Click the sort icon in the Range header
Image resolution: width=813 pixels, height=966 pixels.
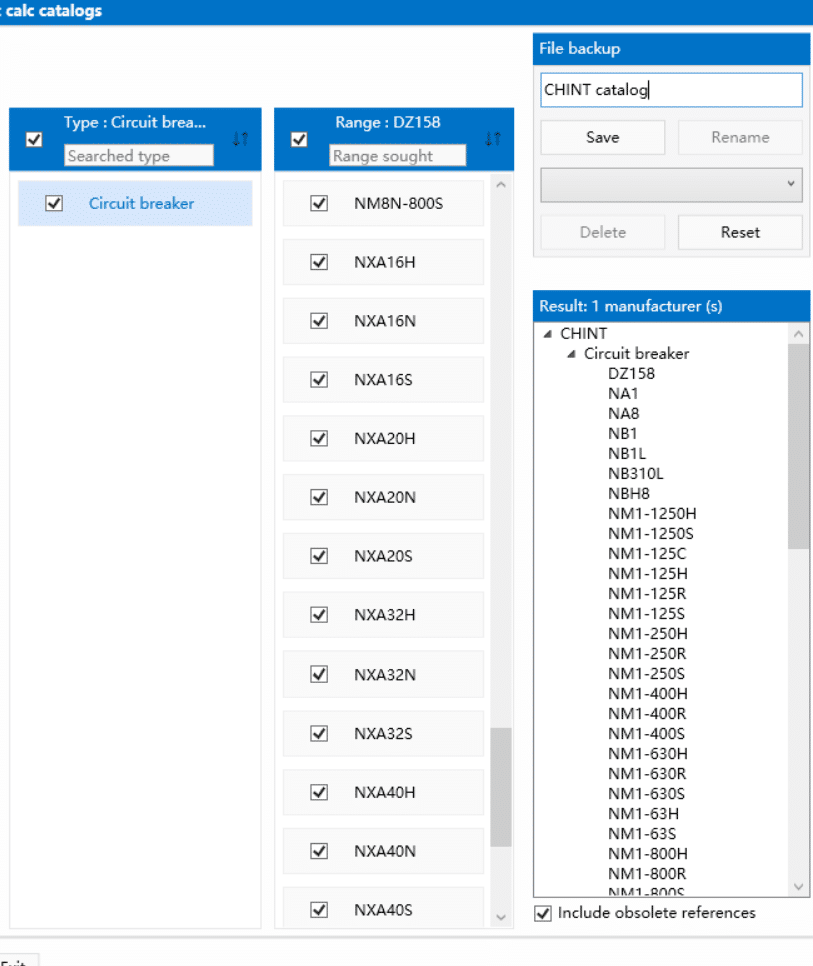click(x=493, y=139)
